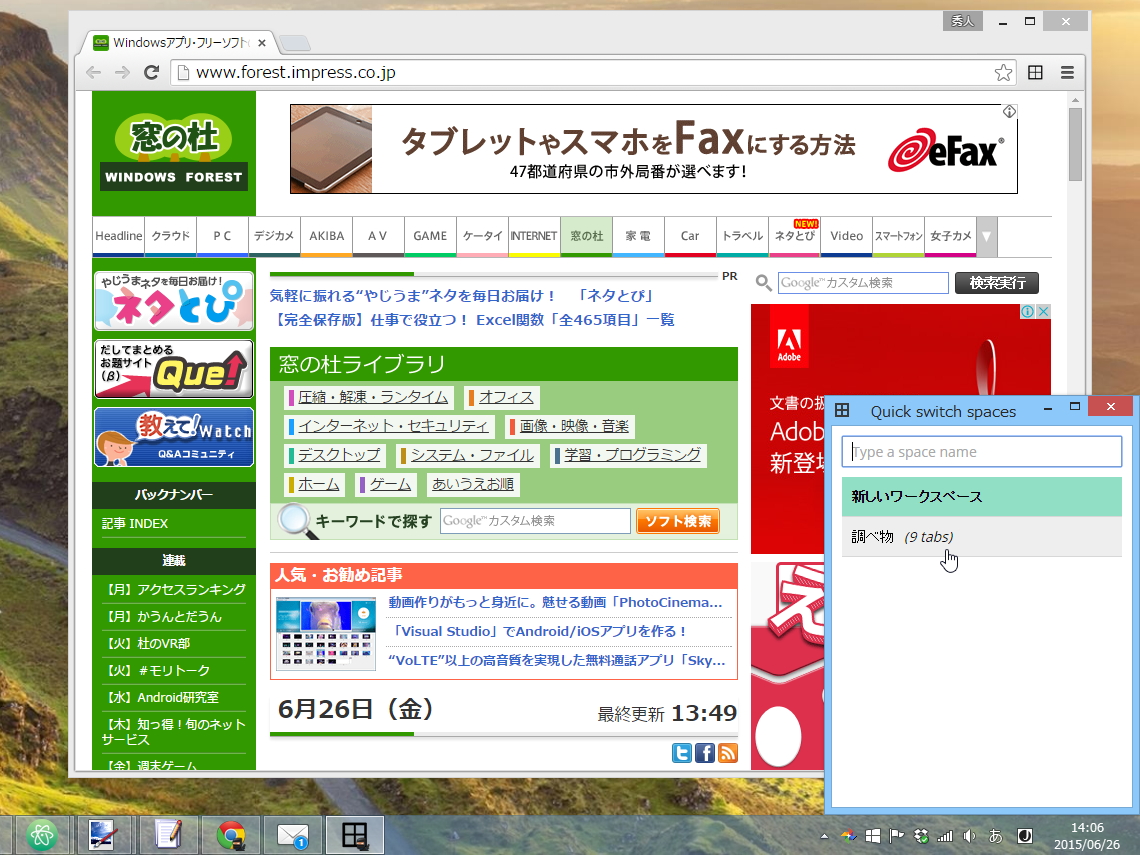The width and height of the screenshot is (1140, 855).
Task: Go forward with the browser forward arrow
Action: (122, 72)
